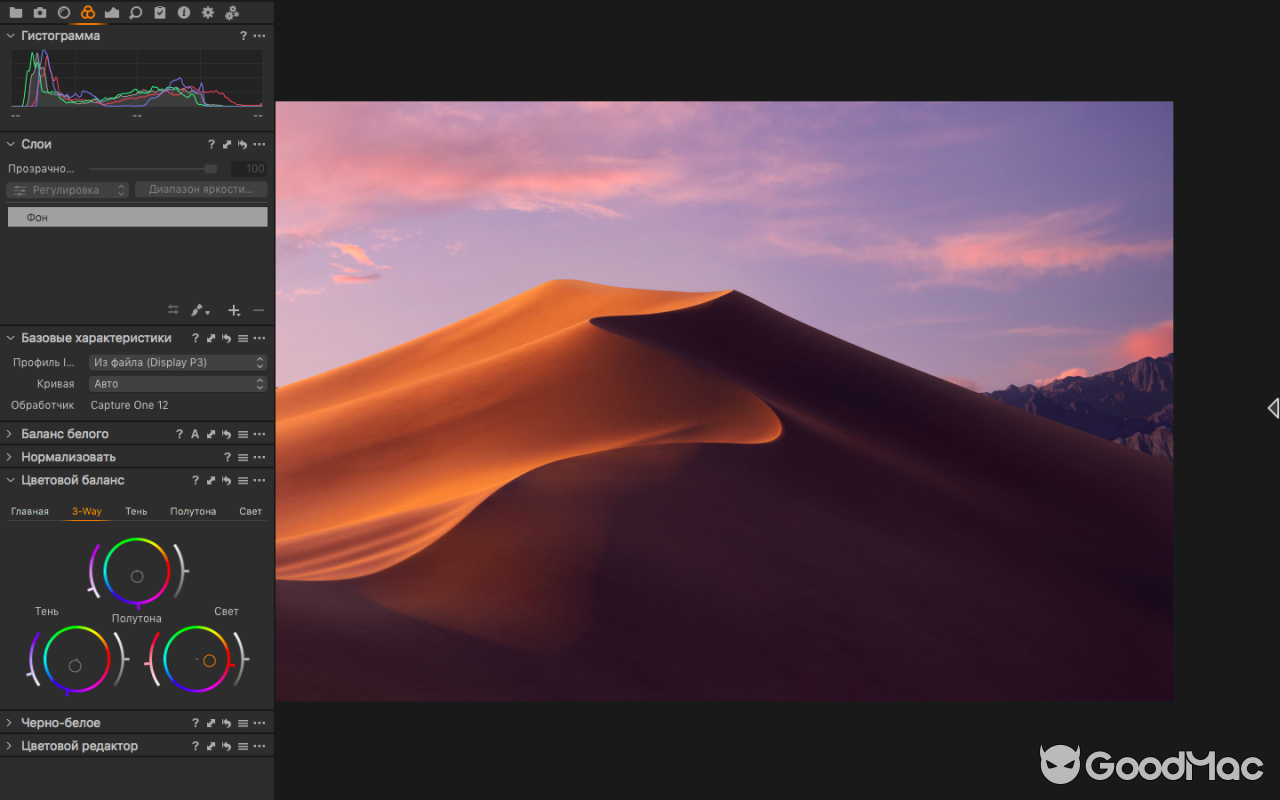Click the plus icon to add a new layer
This screenshot has width=1280, height=800.
coord(234,310)
